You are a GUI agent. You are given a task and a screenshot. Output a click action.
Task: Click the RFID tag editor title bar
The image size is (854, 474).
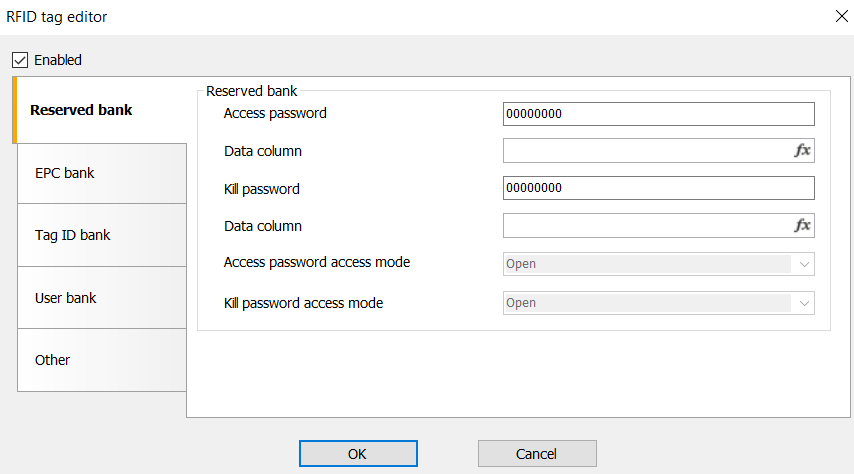coord(400,16)
